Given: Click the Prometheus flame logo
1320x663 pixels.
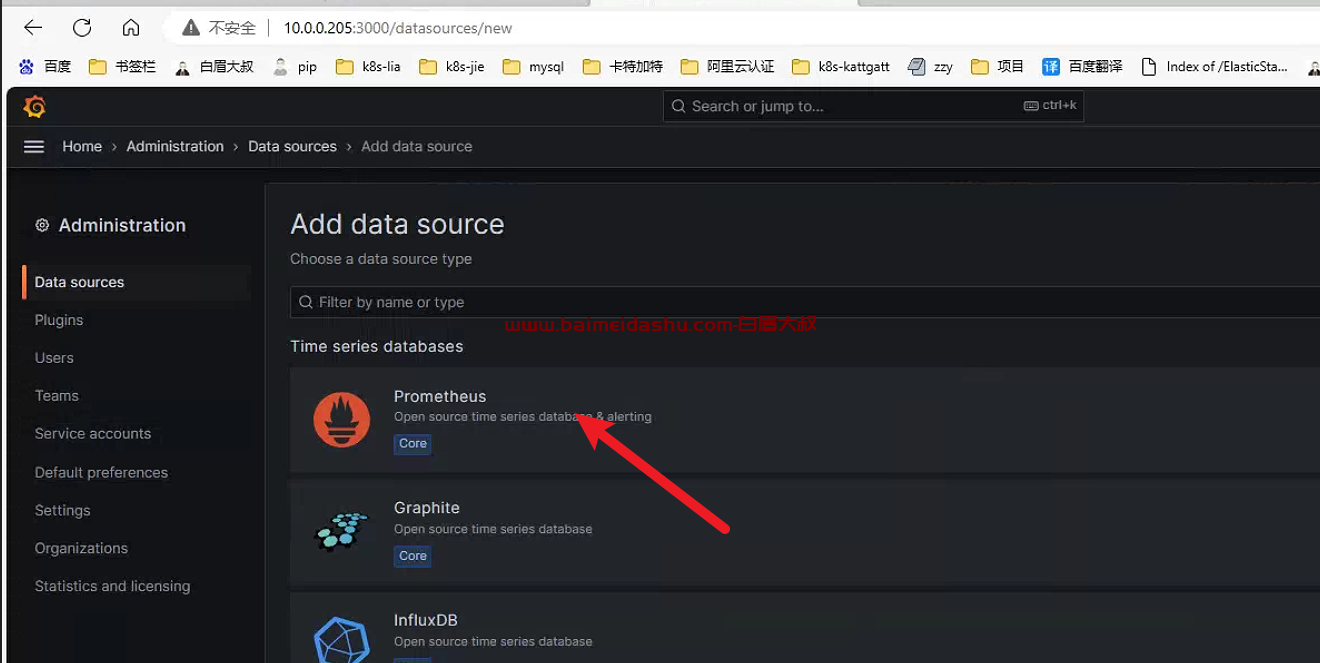Looking at the screenshot, I should pos(342,419).
